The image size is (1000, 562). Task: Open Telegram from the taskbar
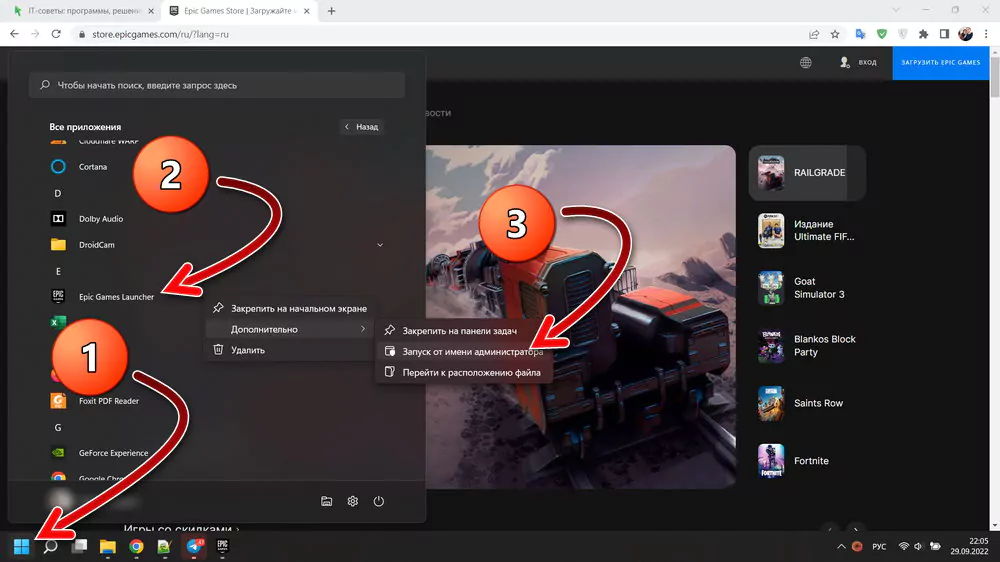(194, 546)
